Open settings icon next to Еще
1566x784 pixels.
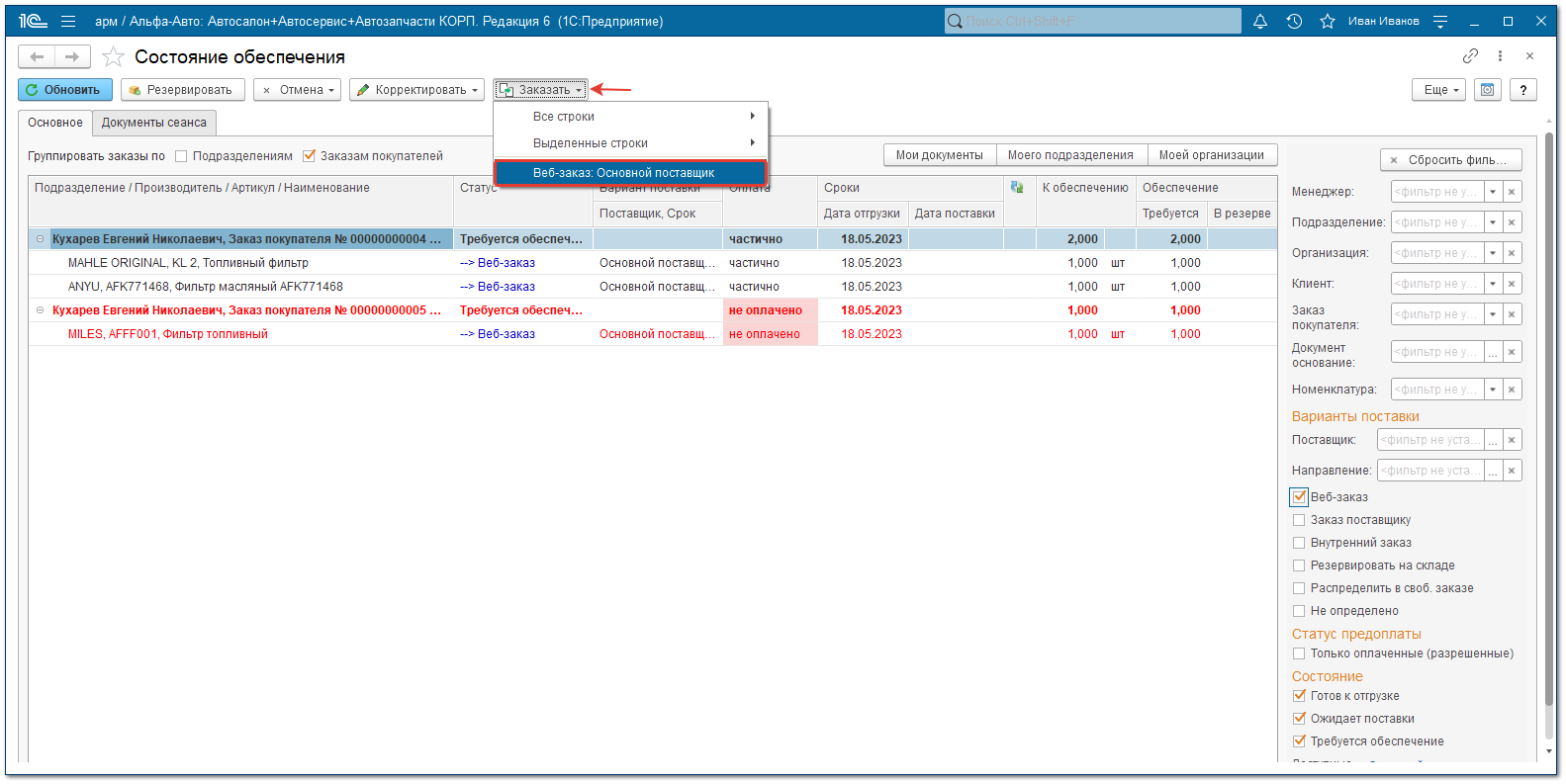point(1487,90)
